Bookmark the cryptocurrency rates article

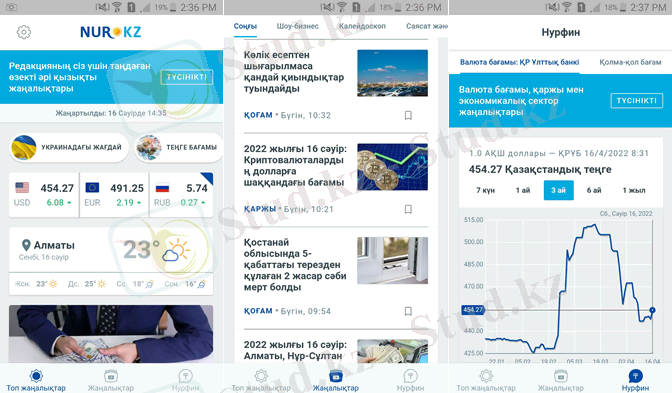(408, 209)
